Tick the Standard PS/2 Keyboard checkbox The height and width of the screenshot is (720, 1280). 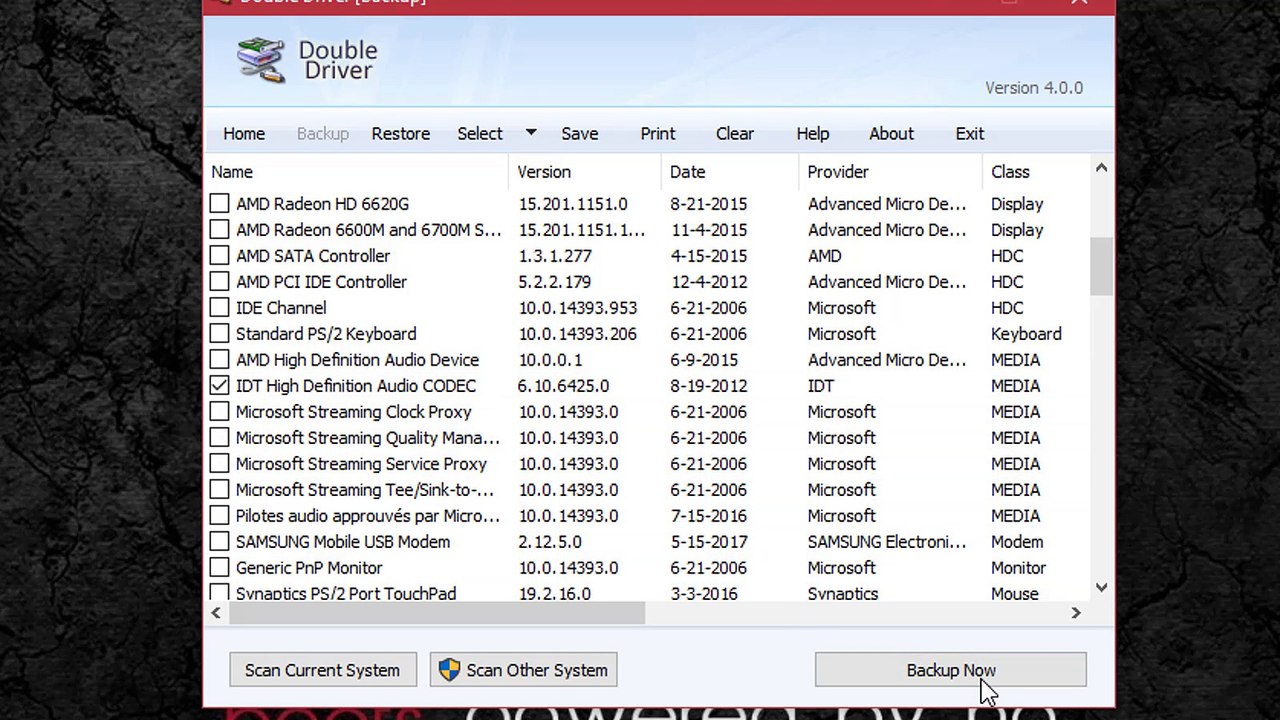point(219,334)
